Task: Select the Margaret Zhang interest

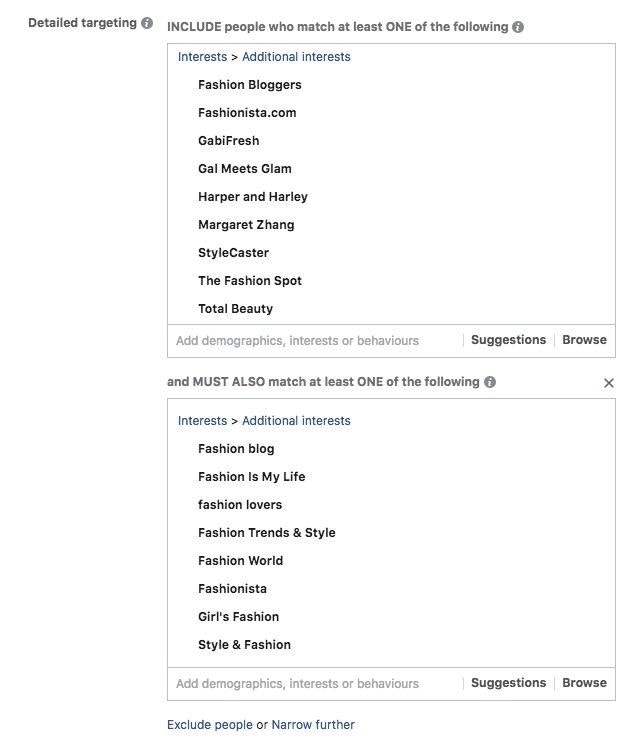Action: coord(246,225)
